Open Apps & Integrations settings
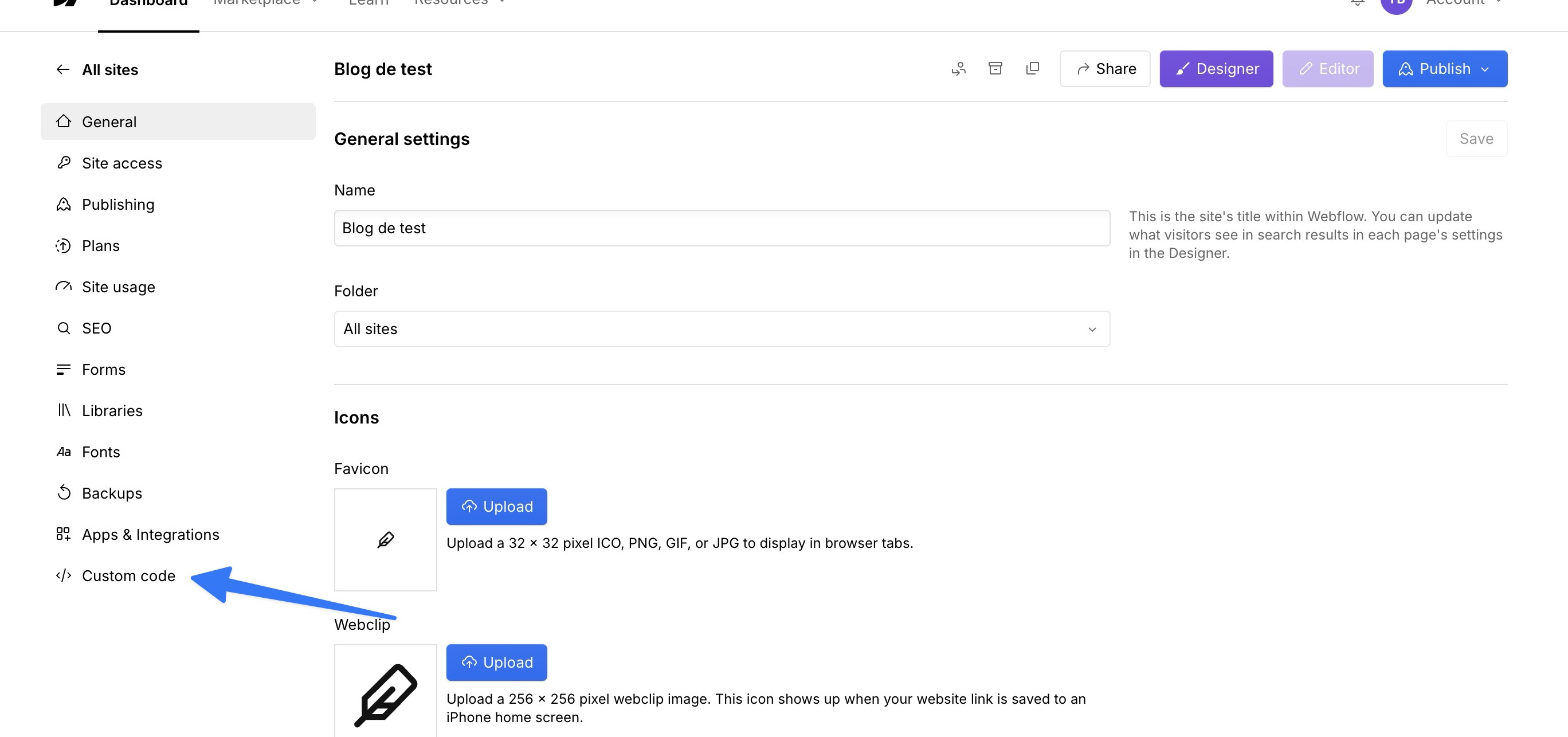 coord(150,534)
